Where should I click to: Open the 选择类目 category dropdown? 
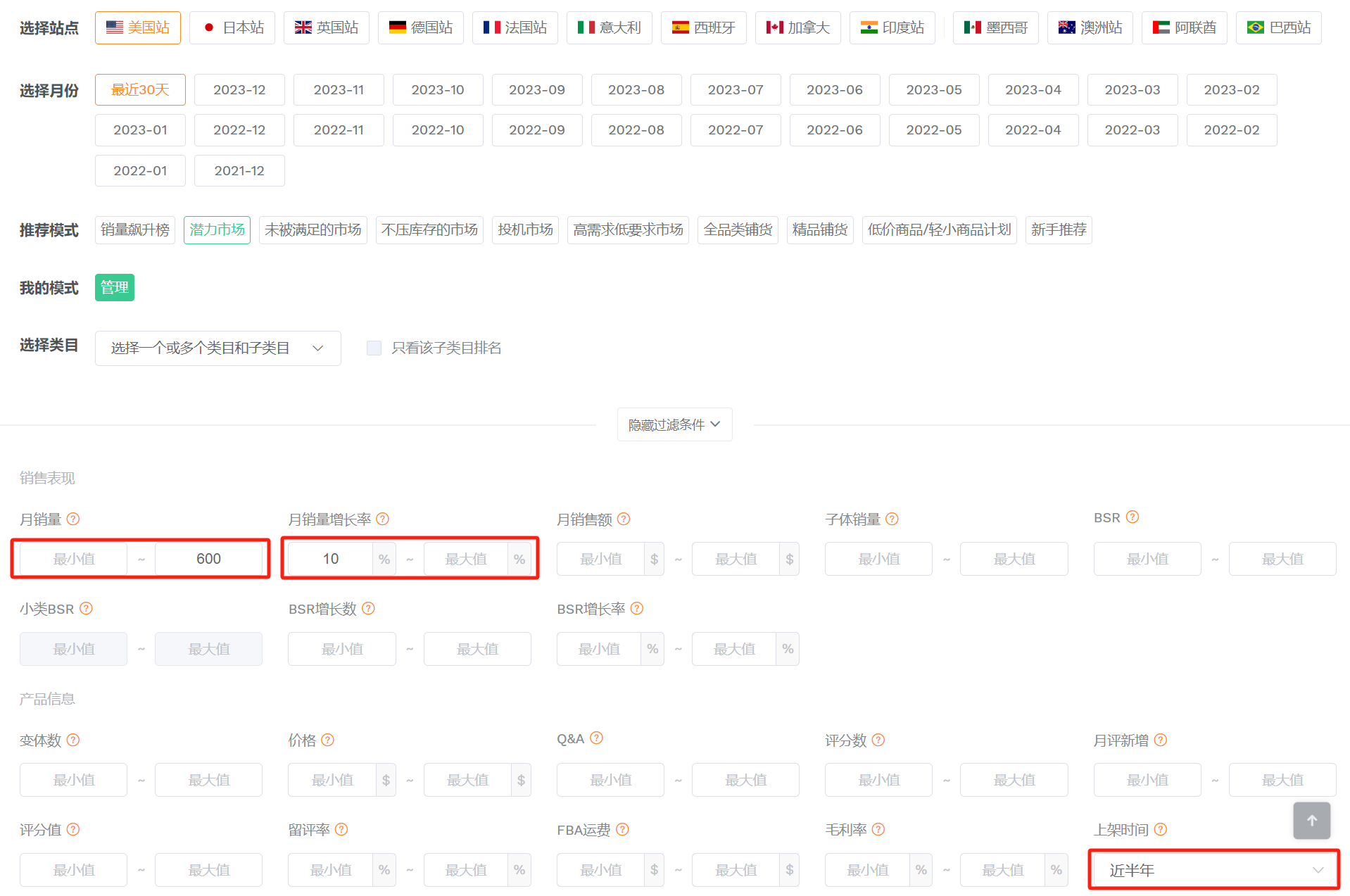pos(217,348)
